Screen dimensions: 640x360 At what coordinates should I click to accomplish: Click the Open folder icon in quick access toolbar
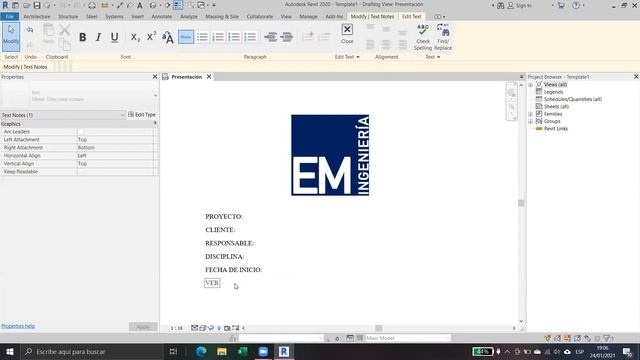tap(27, 5)
